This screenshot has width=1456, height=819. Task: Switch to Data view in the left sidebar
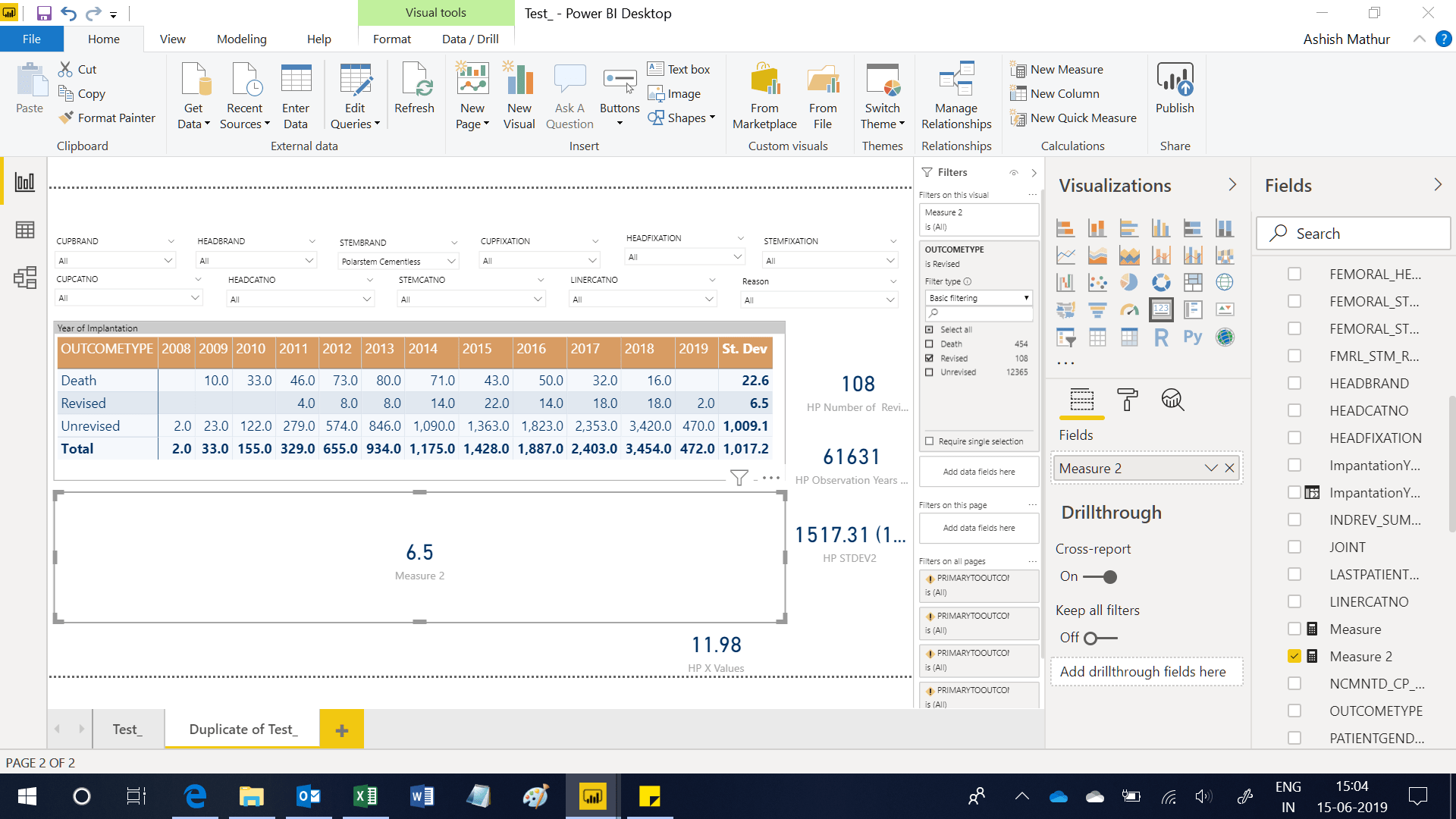coord(25,230)
